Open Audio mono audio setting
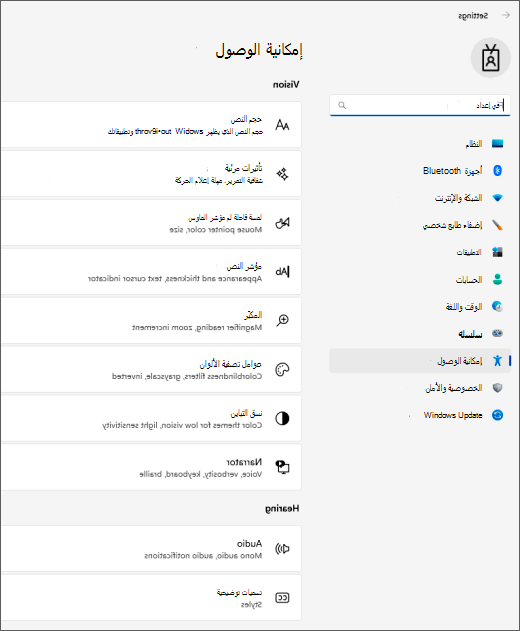This screenshot has height=631, width=520. pyautogui.click(x=151, y=549)
